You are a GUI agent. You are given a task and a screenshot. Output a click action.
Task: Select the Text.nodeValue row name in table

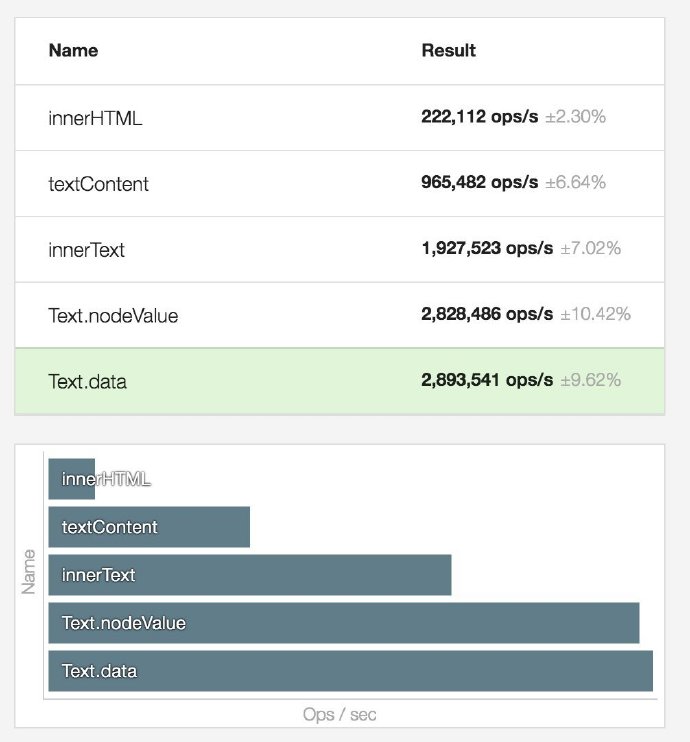tap(113, 316)
